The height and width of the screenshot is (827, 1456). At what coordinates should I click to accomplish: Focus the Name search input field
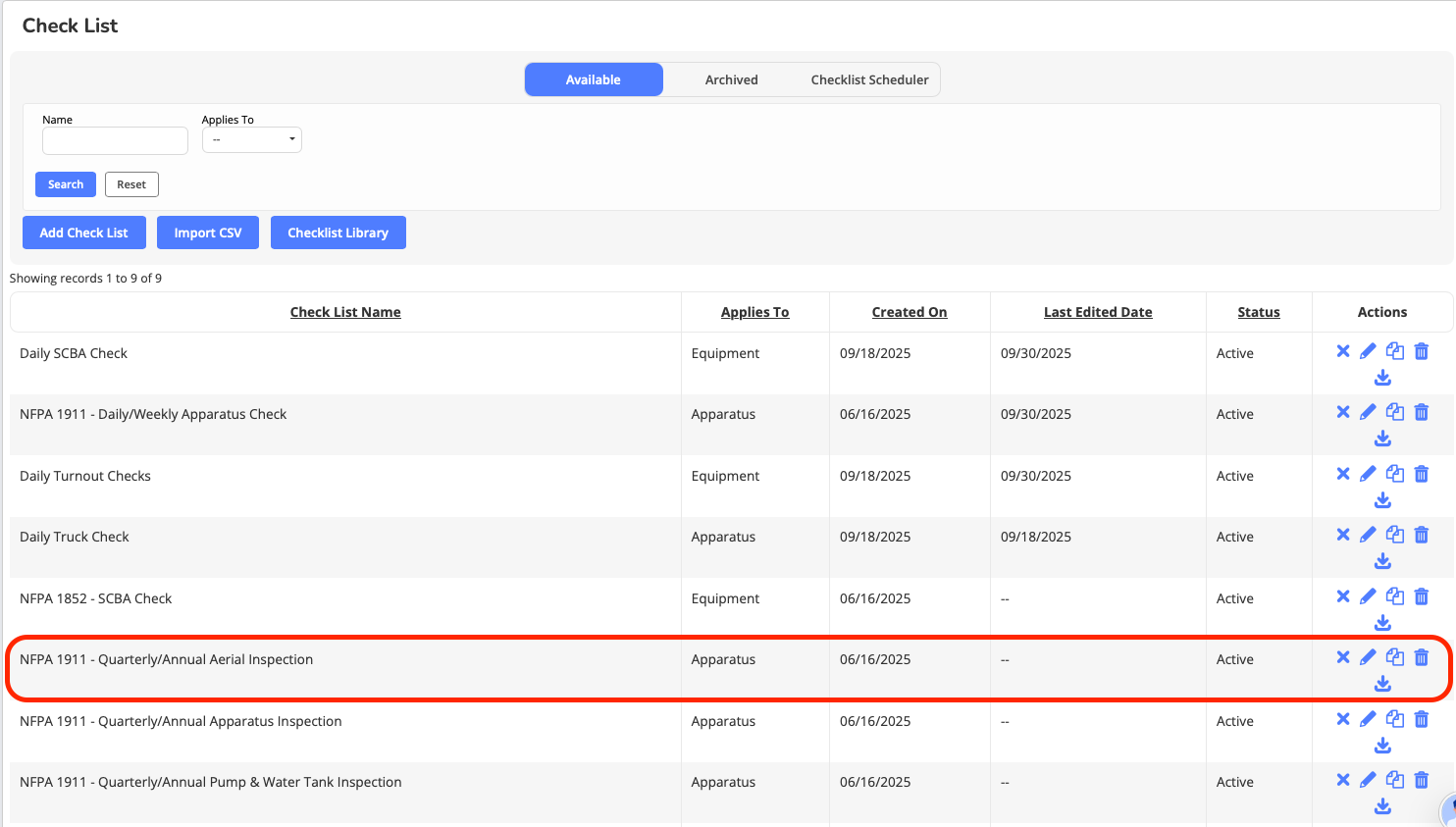[115, 140]
